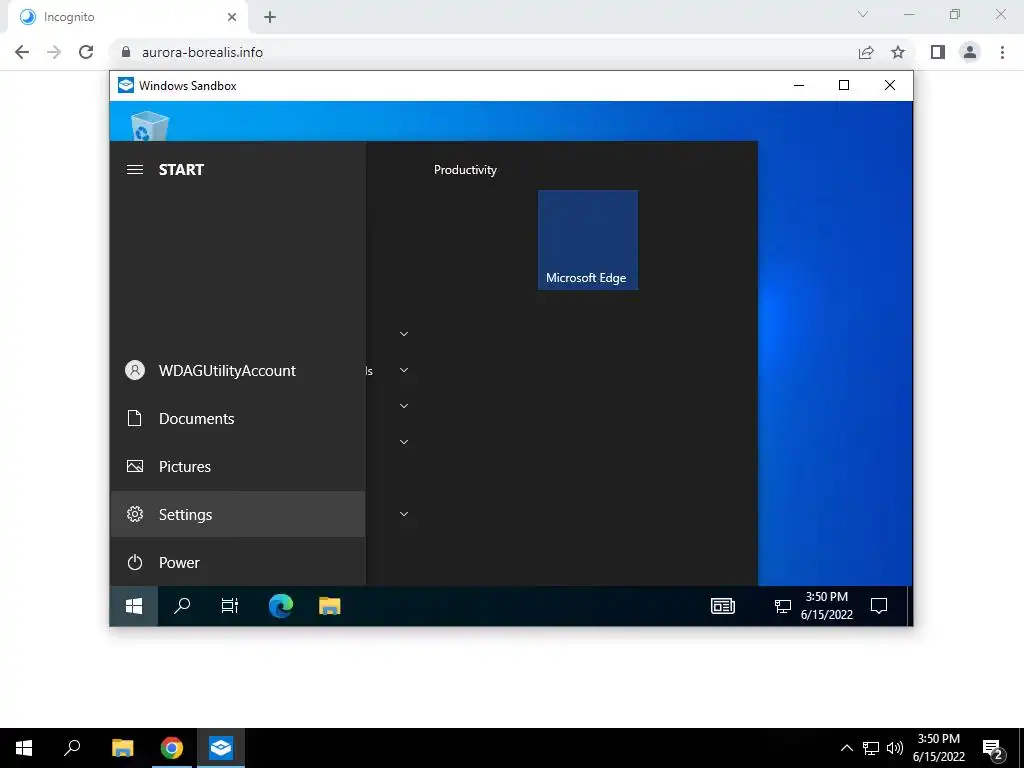Click the Windows Sandbox title bar icon

pyautogui.click(x=125, y=86)
